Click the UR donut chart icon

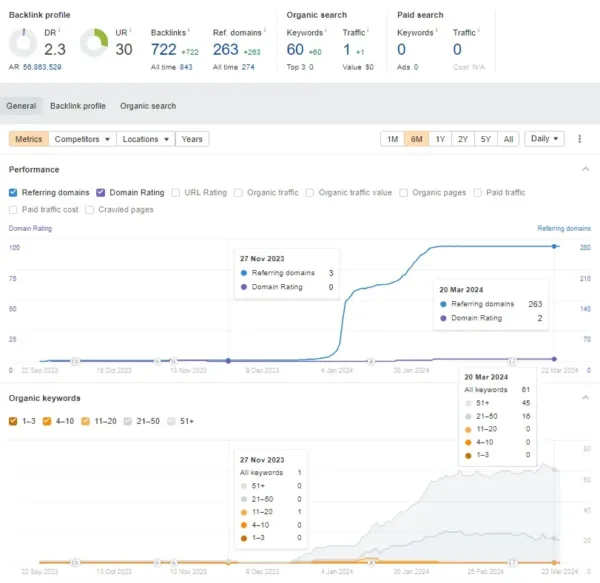click(x=94, y=42)
